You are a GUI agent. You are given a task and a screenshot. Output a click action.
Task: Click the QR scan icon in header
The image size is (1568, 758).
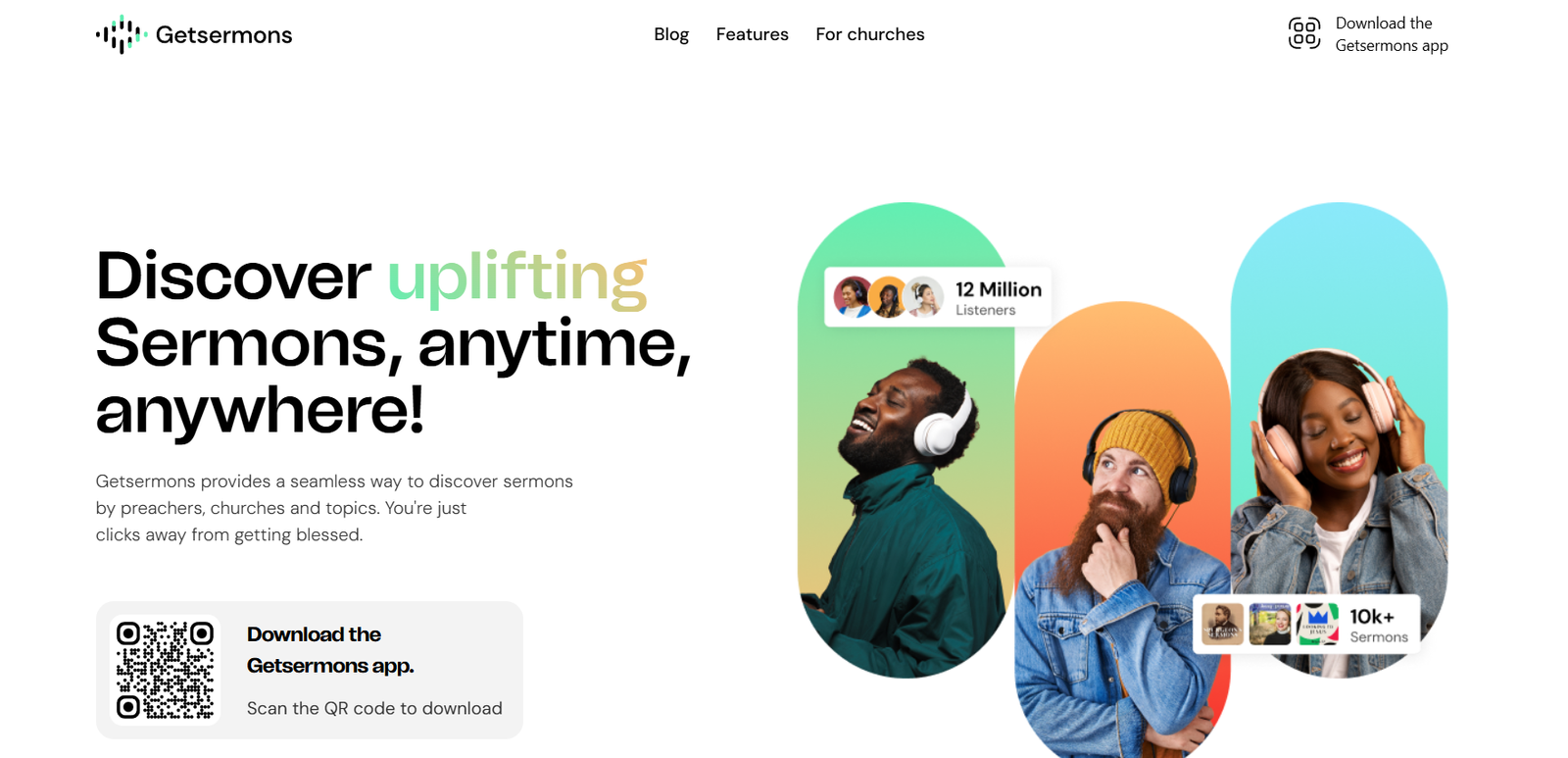point(1303,33)
